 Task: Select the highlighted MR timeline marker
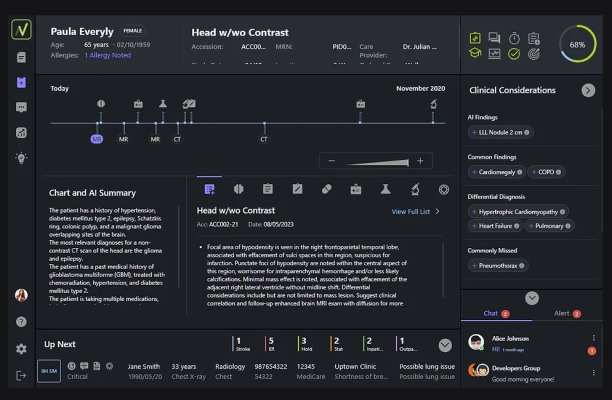click(97, 139)
